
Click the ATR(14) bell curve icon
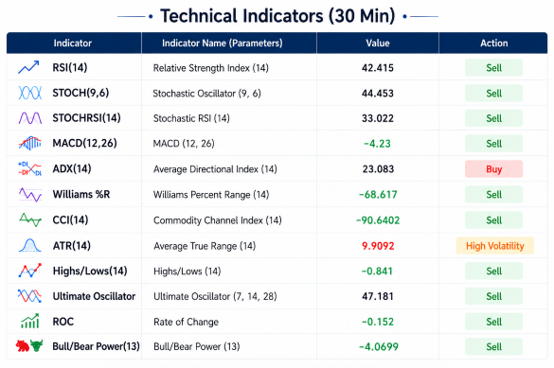click(x=30, y=245)
